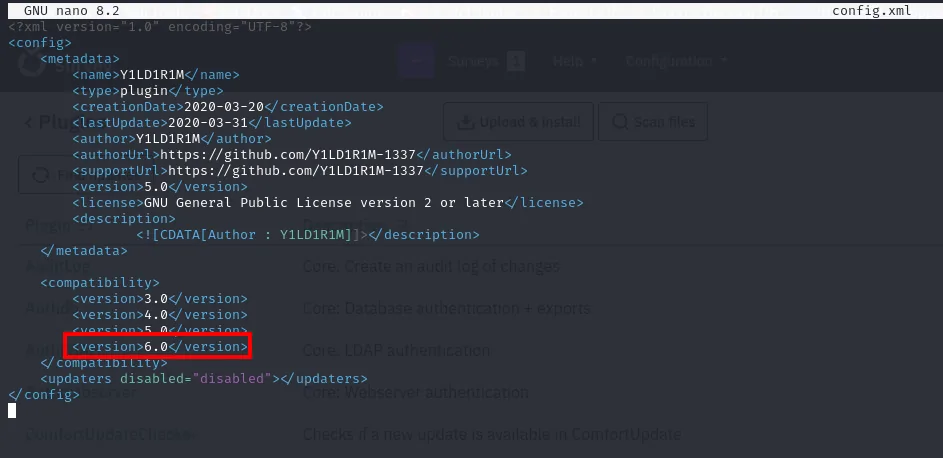Click the closing </metadata> tag

click(84, 251)
